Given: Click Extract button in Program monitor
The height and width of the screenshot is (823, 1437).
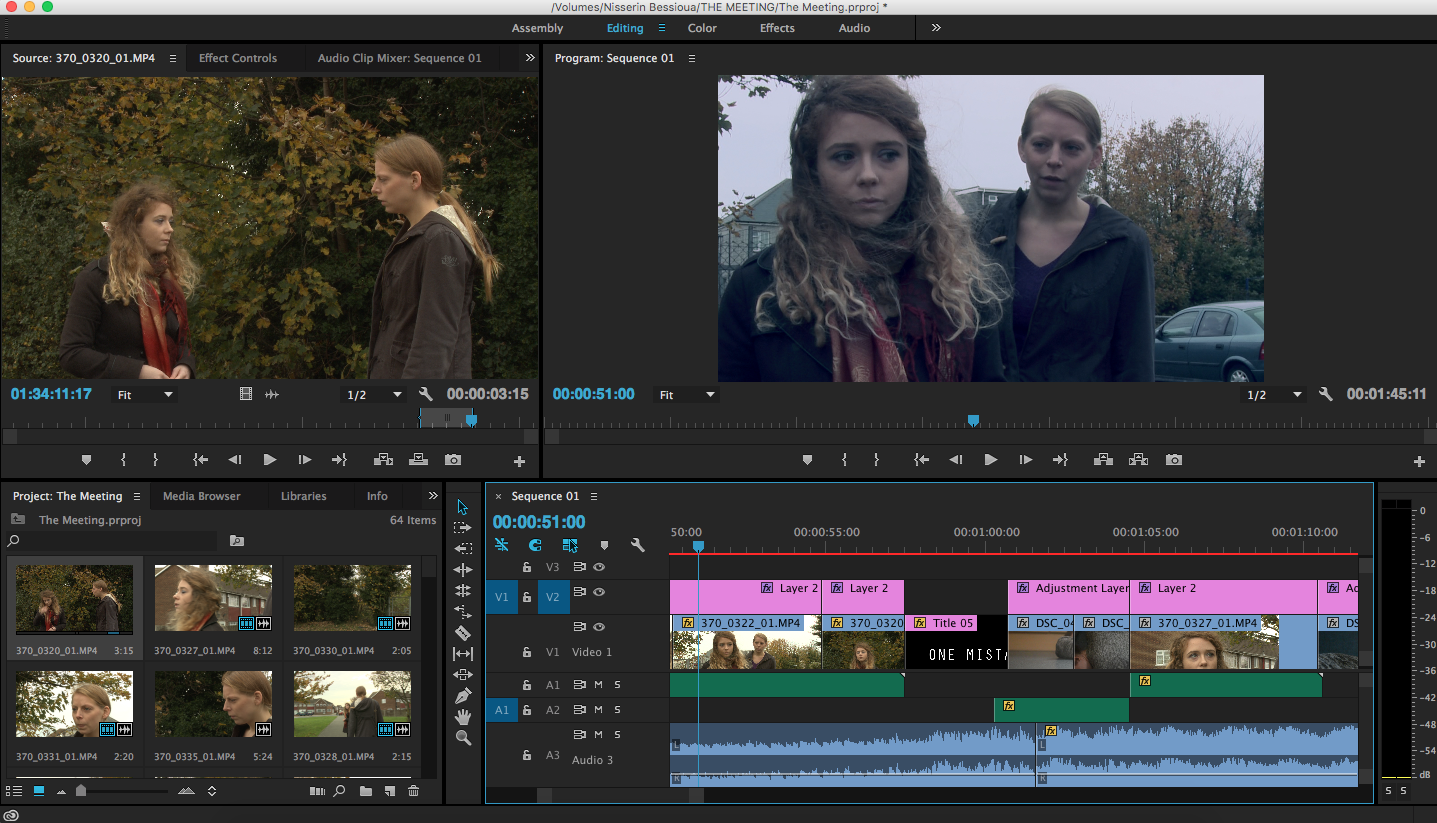Looking at the screenshot, I should [x=1138, y=460].
